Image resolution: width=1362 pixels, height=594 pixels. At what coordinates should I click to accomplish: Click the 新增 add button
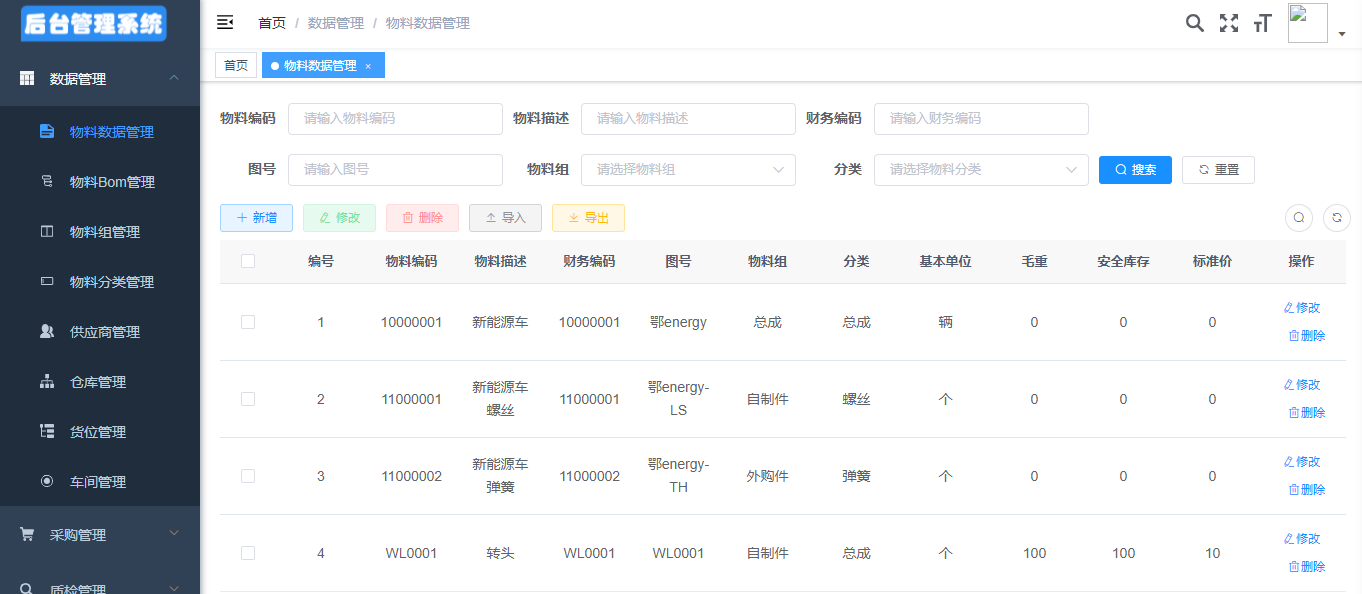point(256,218)
